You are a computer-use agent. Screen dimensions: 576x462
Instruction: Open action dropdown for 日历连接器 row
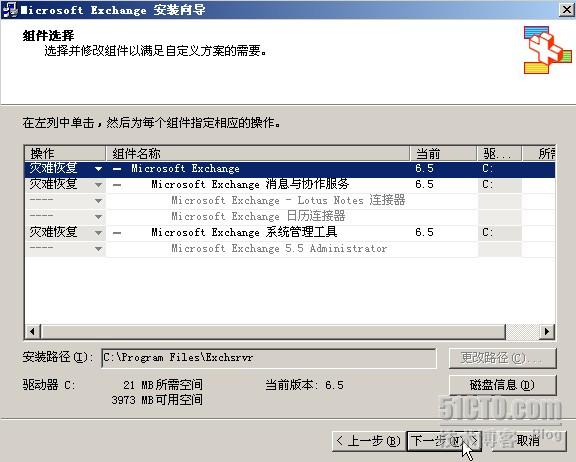(98, 217)
